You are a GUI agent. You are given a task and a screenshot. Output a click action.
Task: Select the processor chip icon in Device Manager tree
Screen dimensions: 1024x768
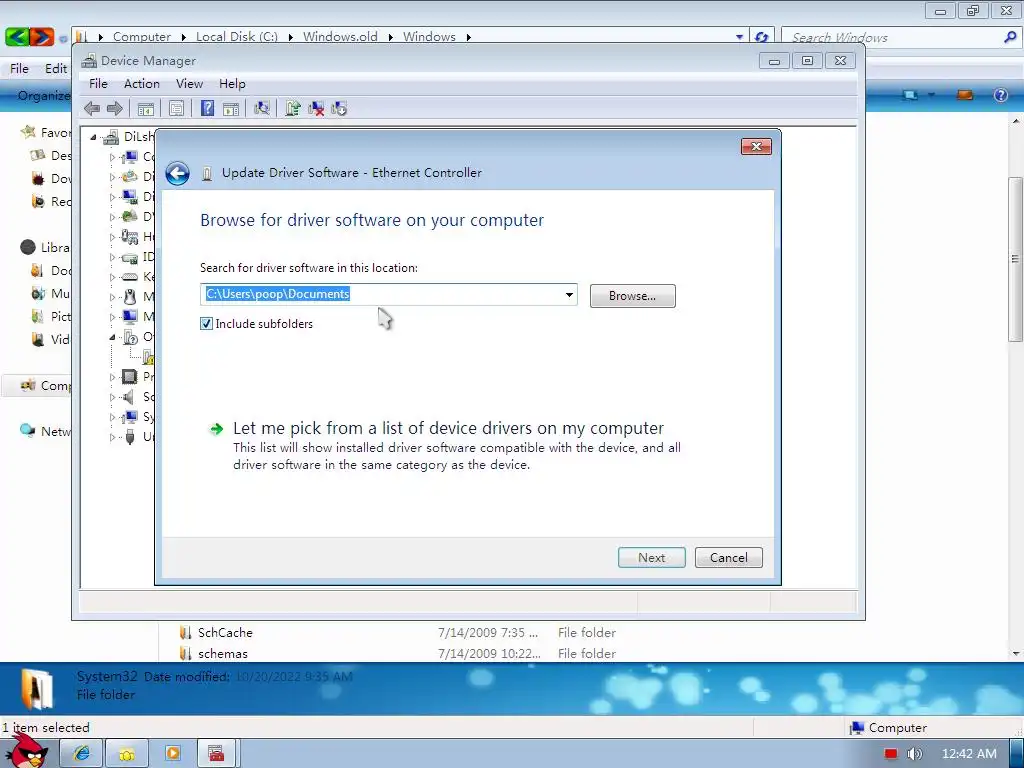130,377
